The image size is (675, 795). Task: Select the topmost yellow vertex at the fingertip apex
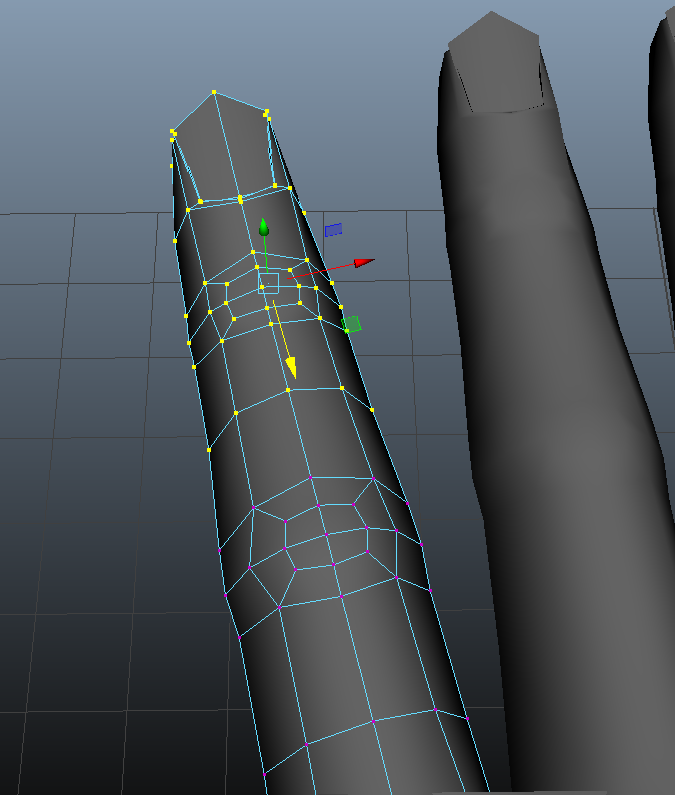[x=214, y=92]
